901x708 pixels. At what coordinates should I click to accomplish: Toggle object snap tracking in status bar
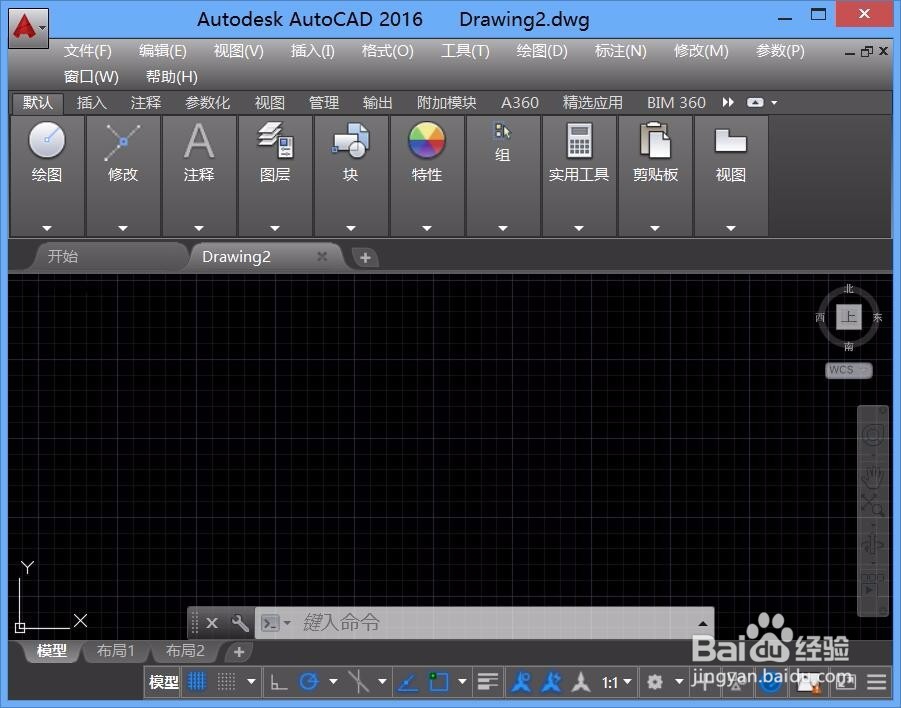[x=407, y=682]
